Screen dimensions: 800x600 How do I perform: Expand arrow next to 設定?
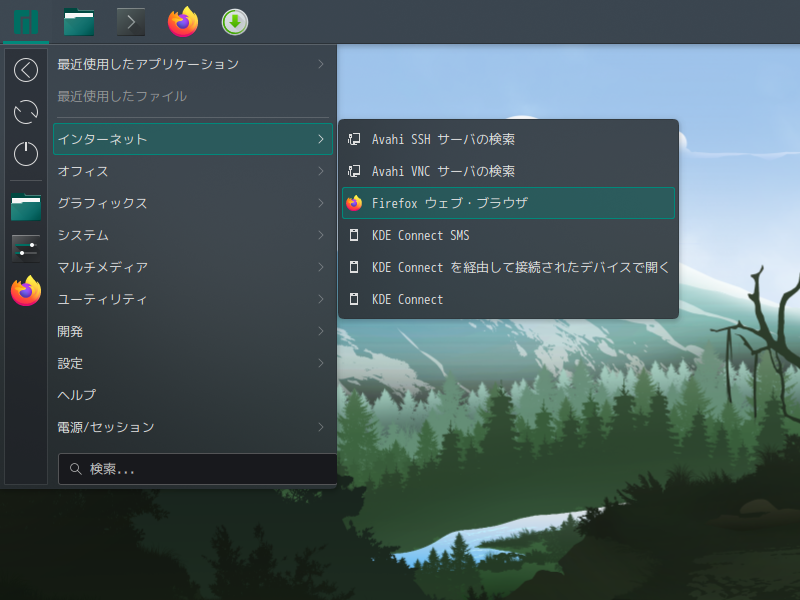[x=321, y=363]
